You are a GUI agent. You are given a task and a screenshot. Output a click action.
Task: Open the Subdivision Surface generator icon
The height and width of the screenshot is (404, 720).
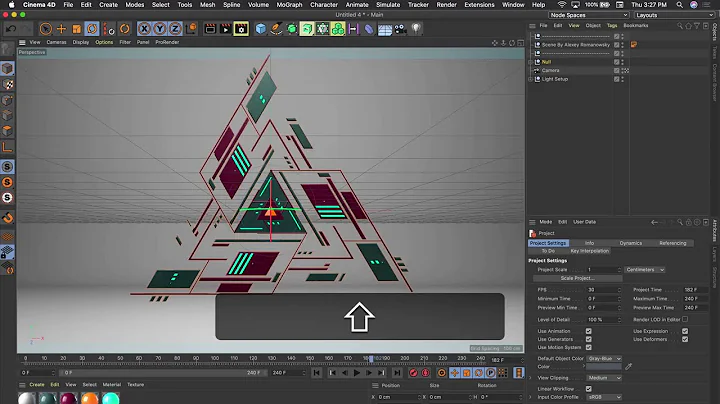[292, 29]
